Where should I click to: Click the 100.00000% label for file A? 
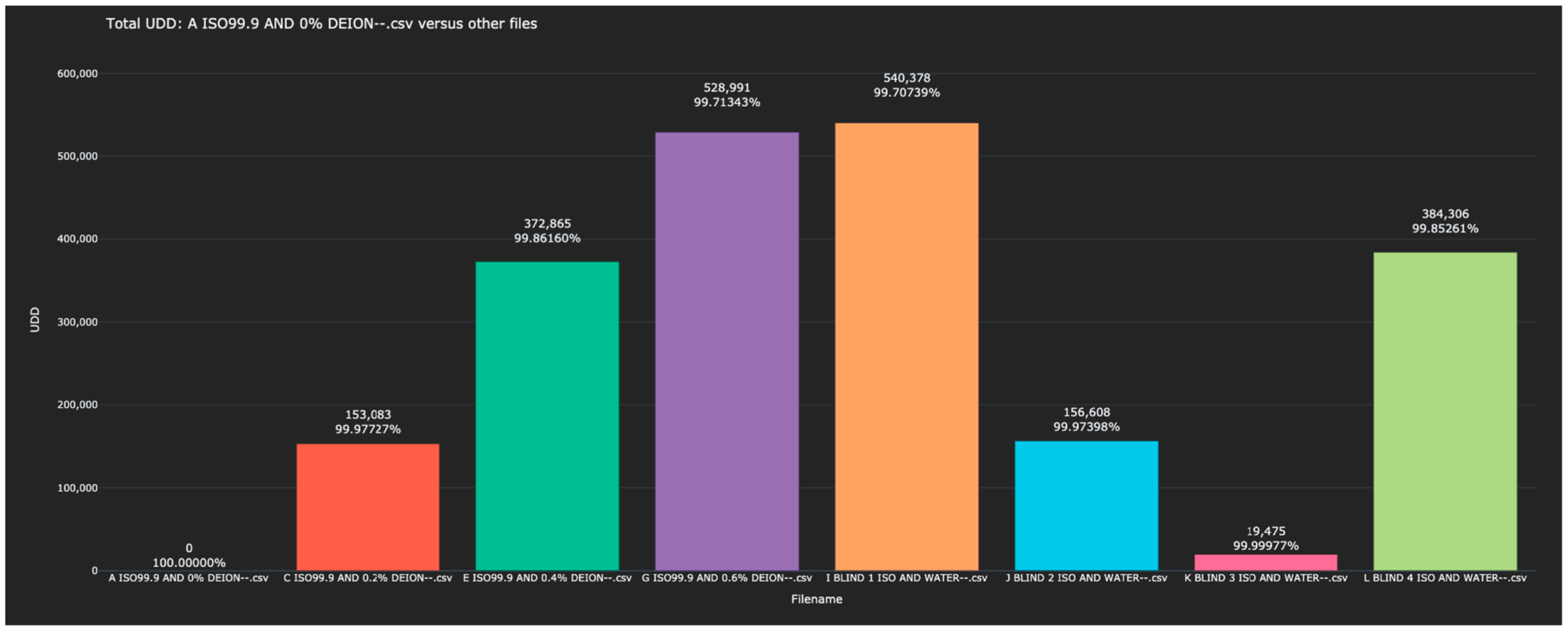pyautogui.click(x=189, y=563)
